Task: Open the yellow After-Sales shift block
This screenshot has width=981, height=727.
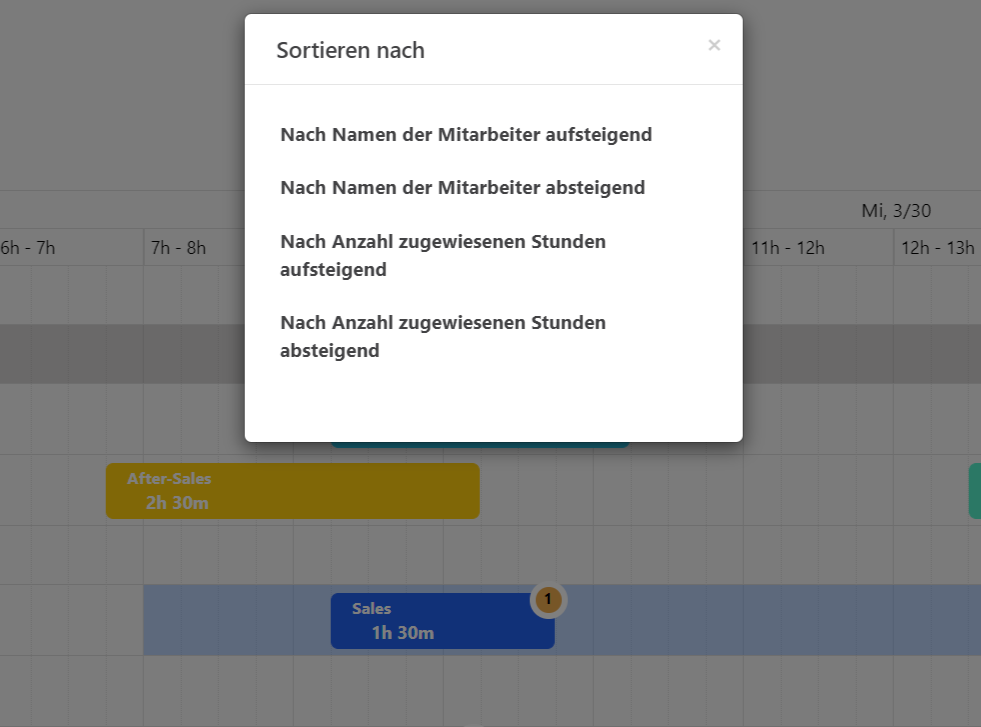Action: pyautogui.click(x=292, y=491)
